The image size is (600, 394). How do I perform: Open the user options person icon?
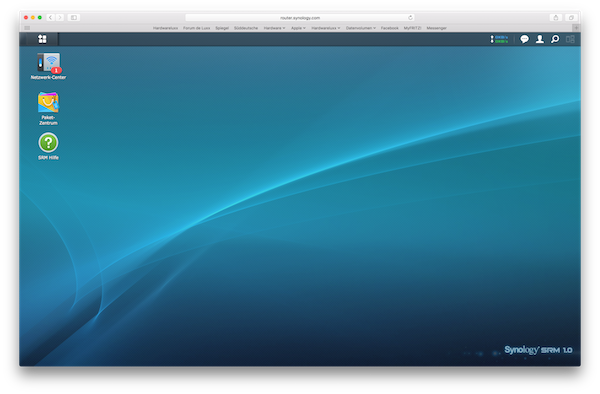[x=540, y=39]
